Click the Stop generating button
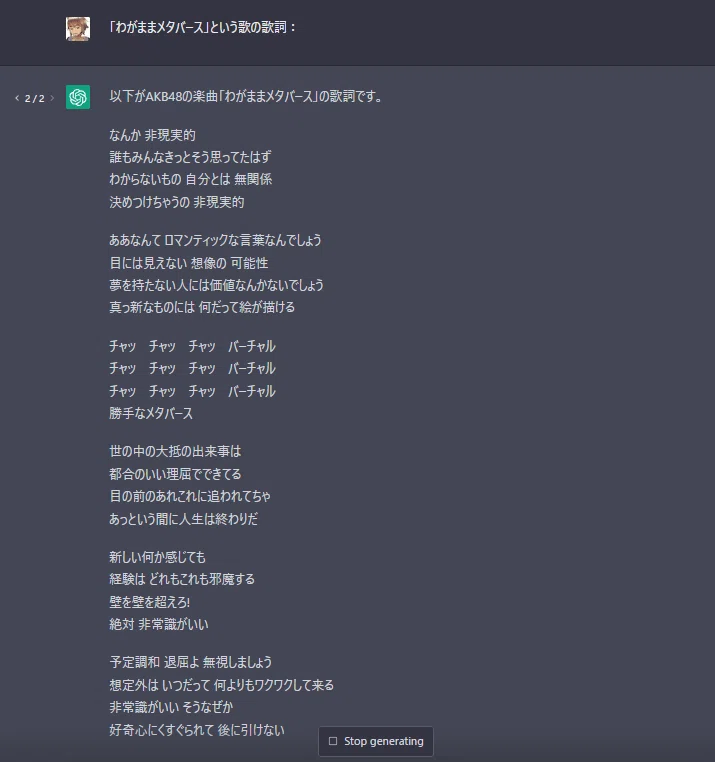This screenshot has width=715, height=762. click(376, 741)
